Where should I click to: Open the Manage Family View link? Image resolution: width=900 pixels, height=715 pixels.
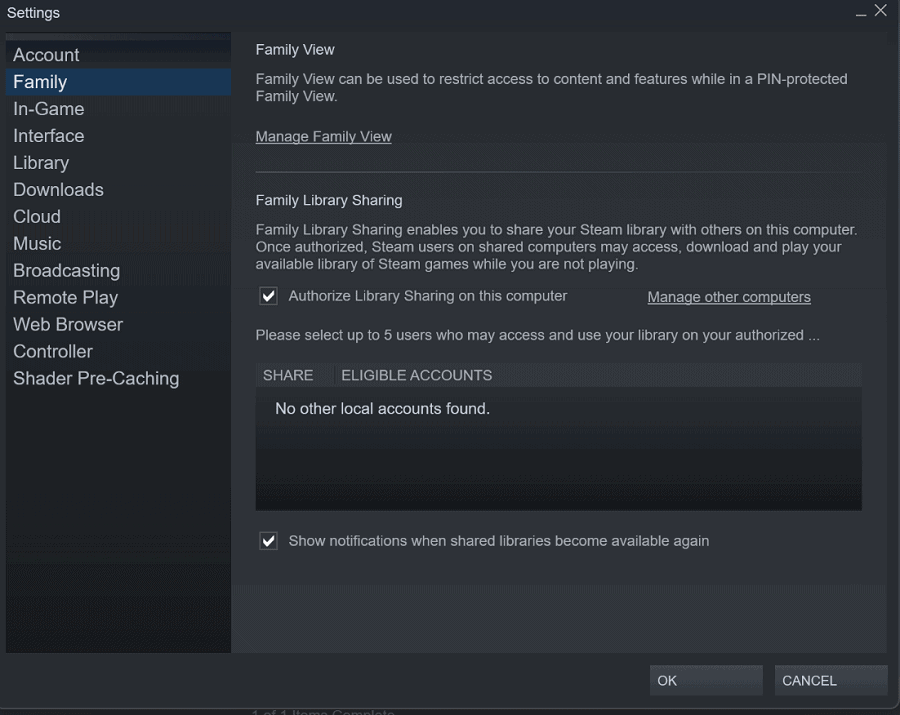(x=324, y=137)
